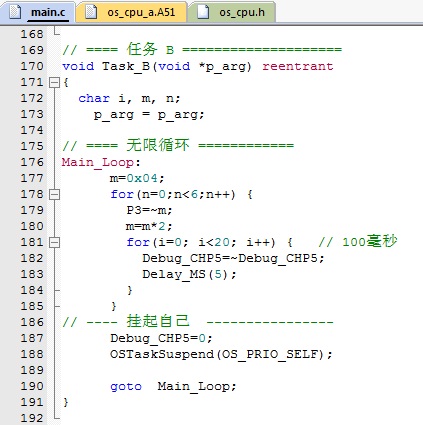Click the 'm=m*2;' statement
The height and width of the screenshot is (425, 423).
(x=149, y=226)
